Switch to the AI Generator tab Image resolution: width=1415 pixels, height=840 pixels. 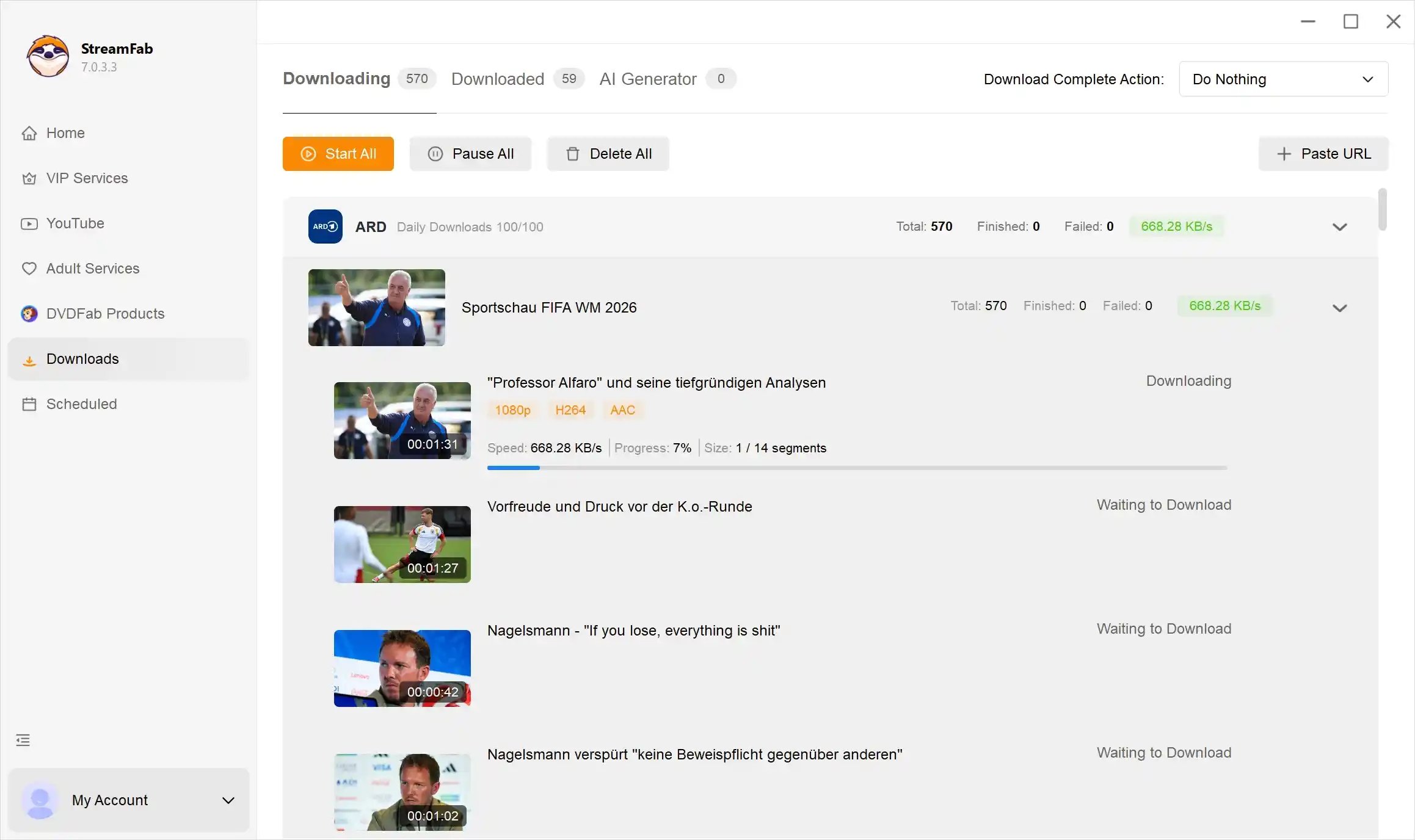click(x=667, y=79)
